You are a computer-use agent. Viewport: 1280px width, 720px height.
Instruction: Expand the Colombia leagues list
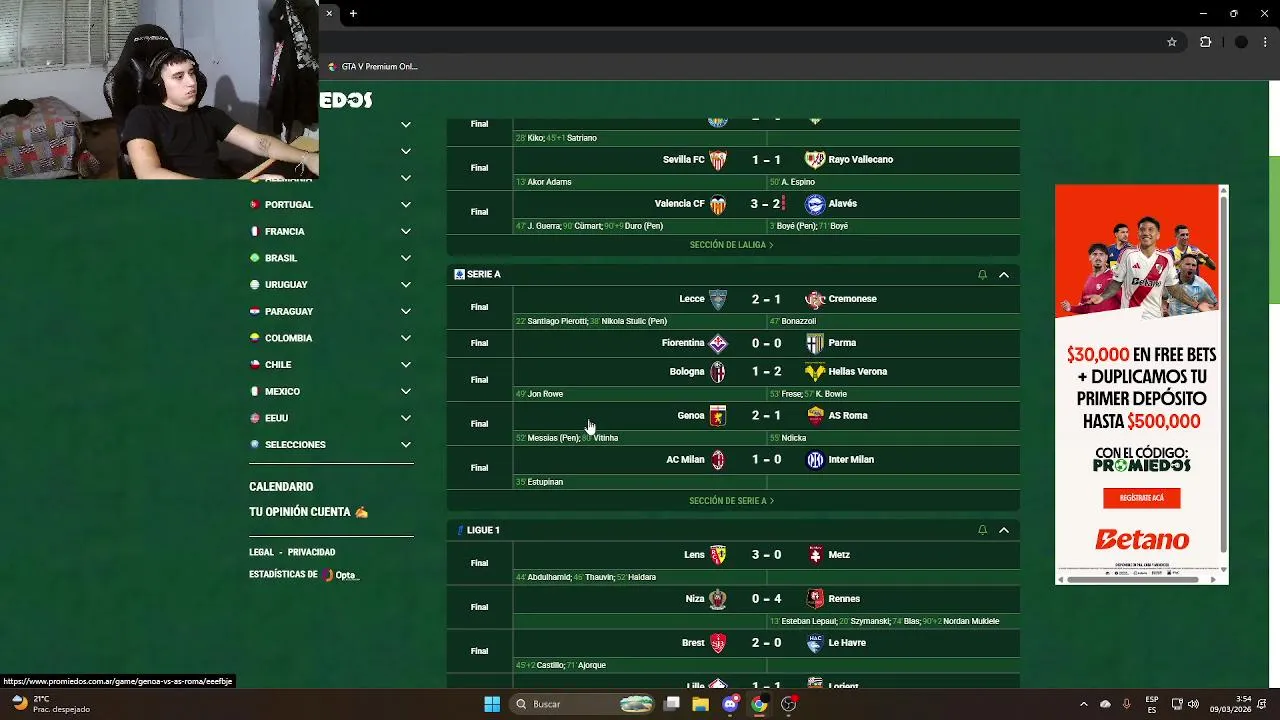point(406,338)
